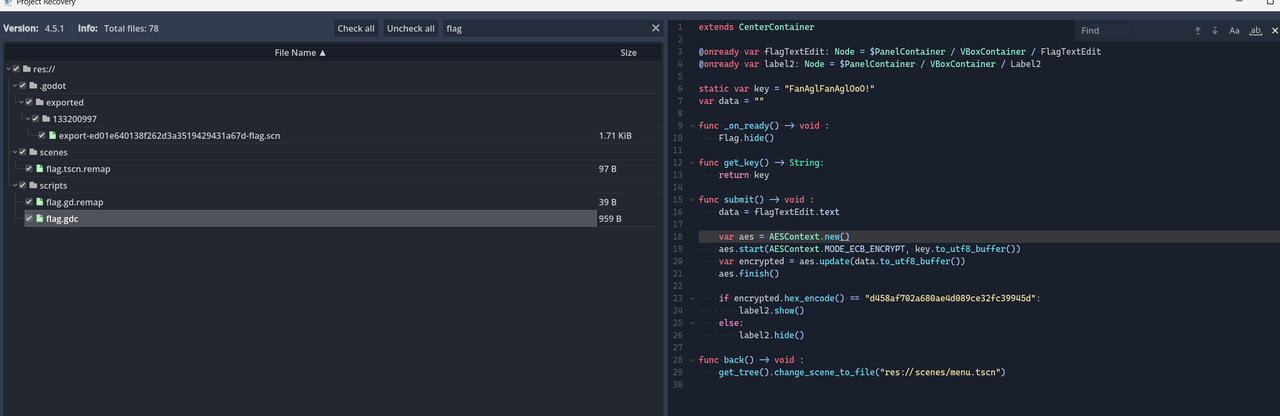Click 'extends CenterContainer' on line 1
The image size is (1280, 416).
[x=757, y=27]
